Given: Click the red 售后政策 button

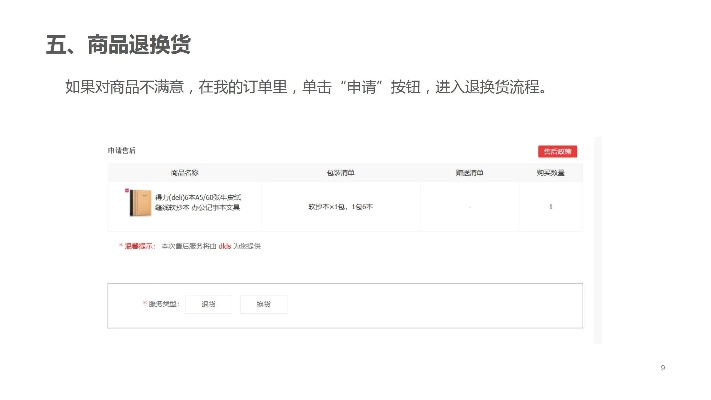Looking at the screenshot, I should 557,151.
